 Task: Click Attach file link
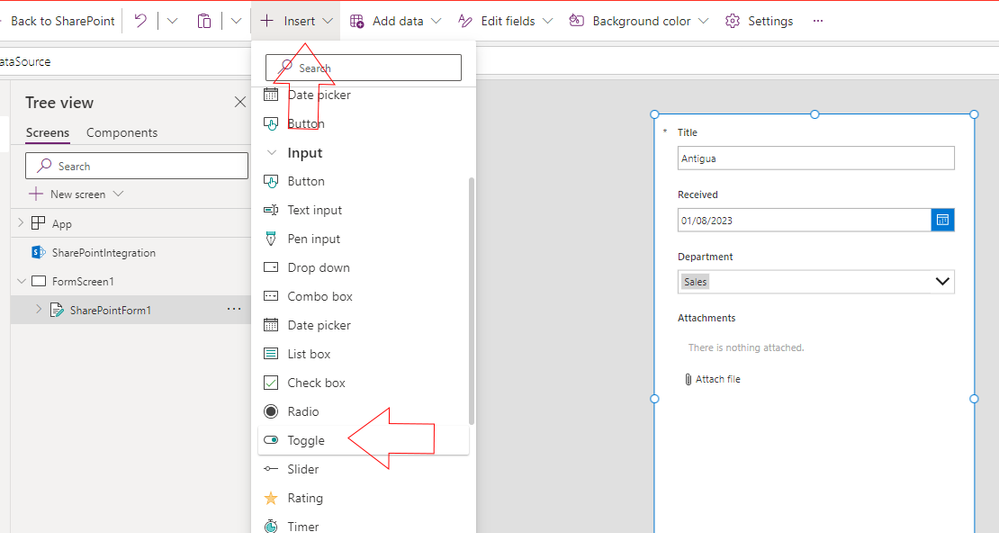(x=712, y=379)
